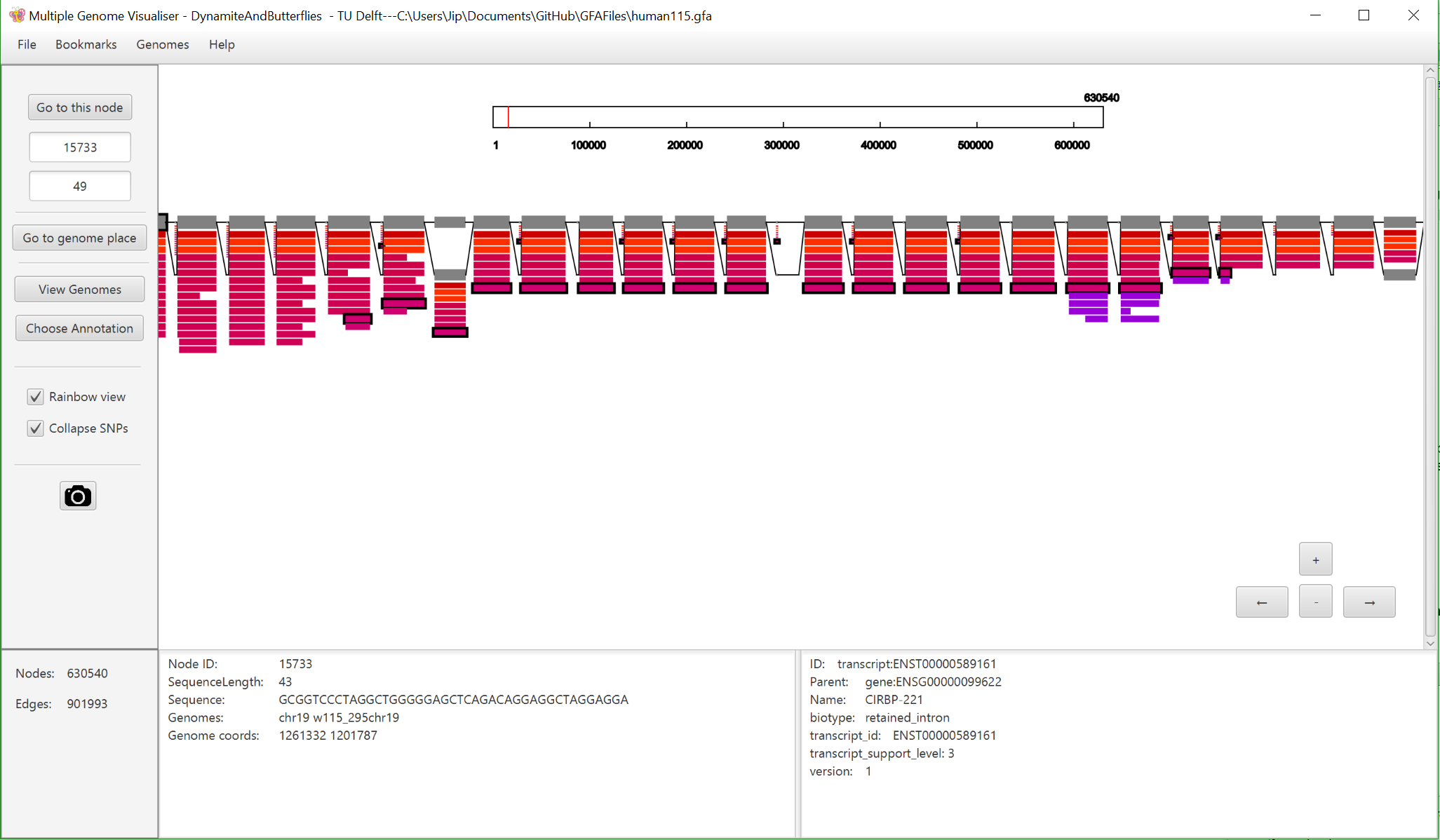Open the Choose Annotation dialog

point(79,328)
